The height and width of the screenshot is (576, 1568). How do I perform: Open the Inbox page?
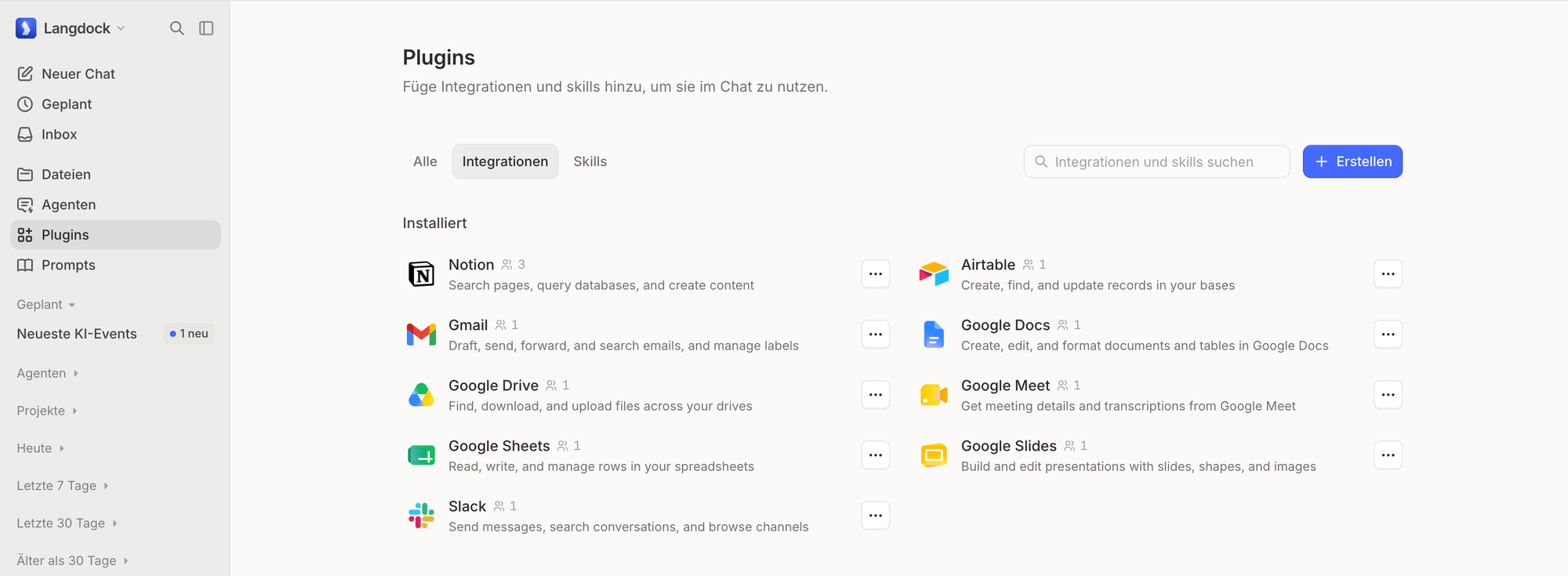point(115,134)
